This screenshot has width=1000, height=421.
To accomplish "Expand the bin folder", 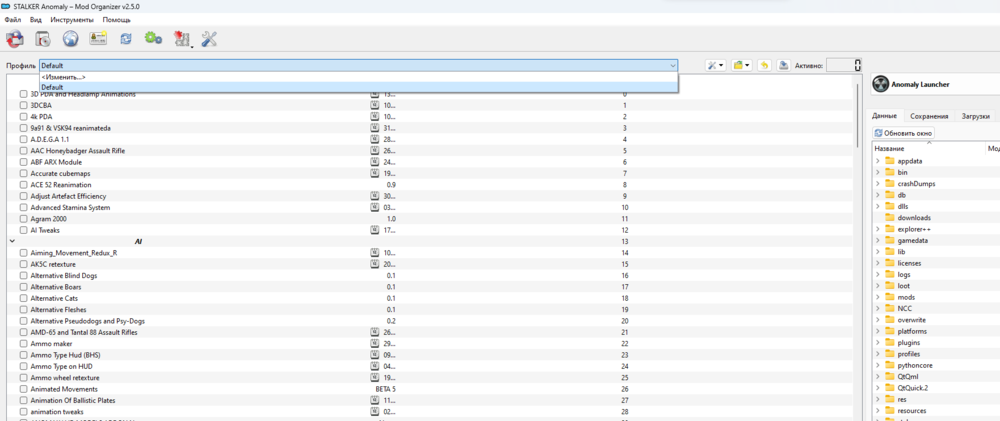I will [878, 172].
